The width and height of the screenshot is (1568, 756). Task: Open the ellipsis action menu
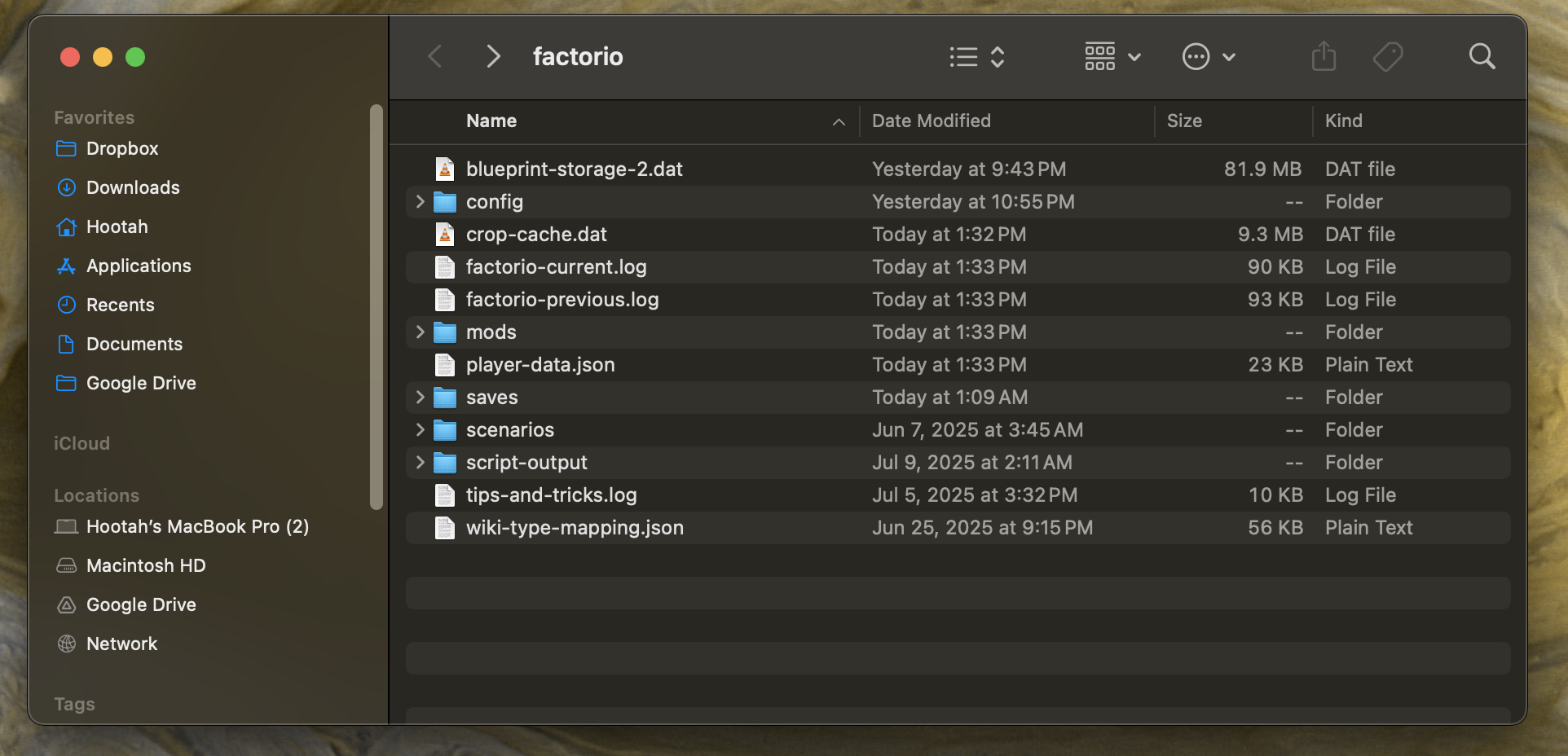[1209, 56]
